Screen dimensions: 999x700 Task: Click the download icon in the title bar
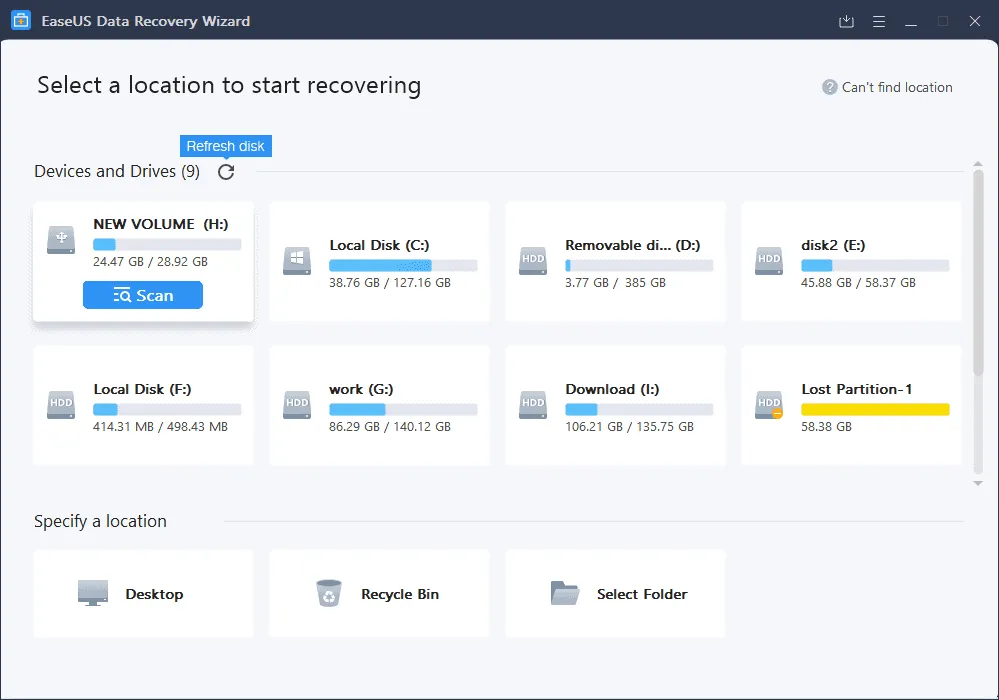[x=845, y=20]
